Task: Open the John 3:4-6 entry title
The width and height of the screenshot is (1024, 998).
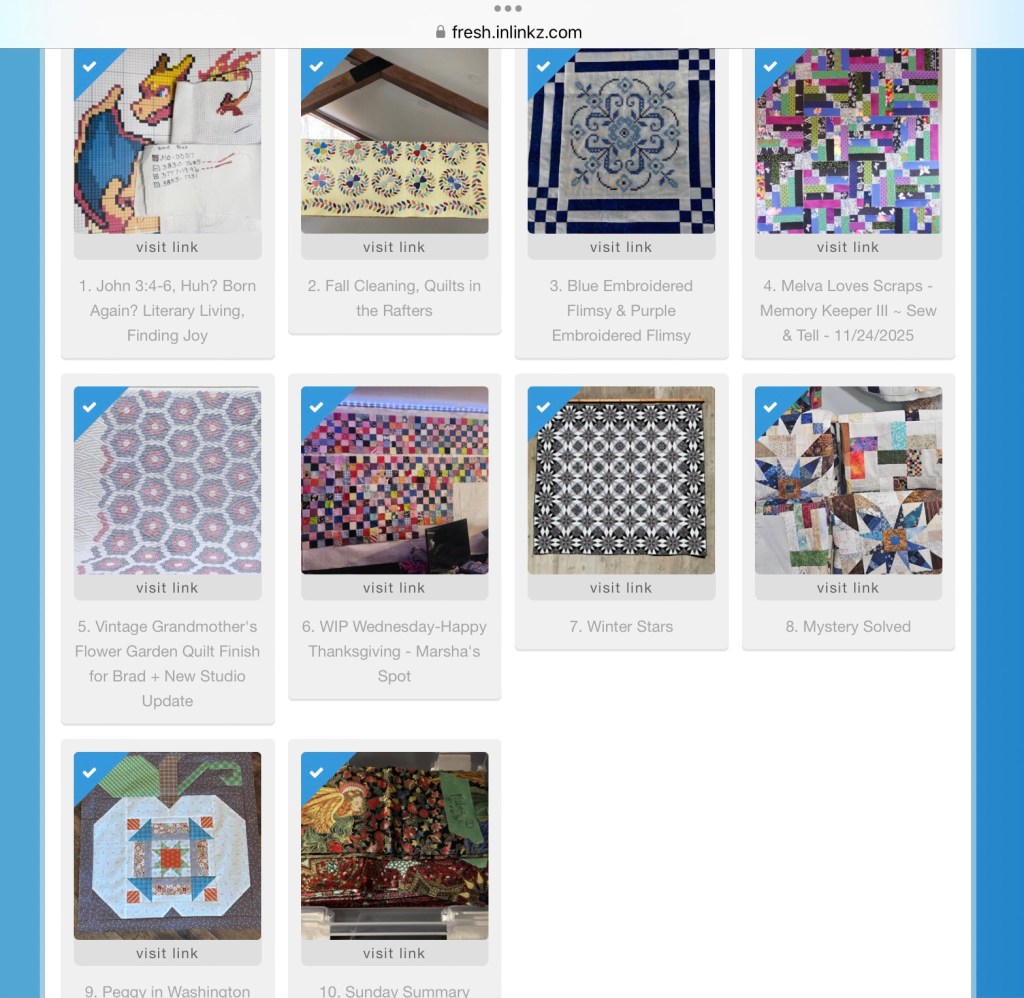Action: pos(167,310)
